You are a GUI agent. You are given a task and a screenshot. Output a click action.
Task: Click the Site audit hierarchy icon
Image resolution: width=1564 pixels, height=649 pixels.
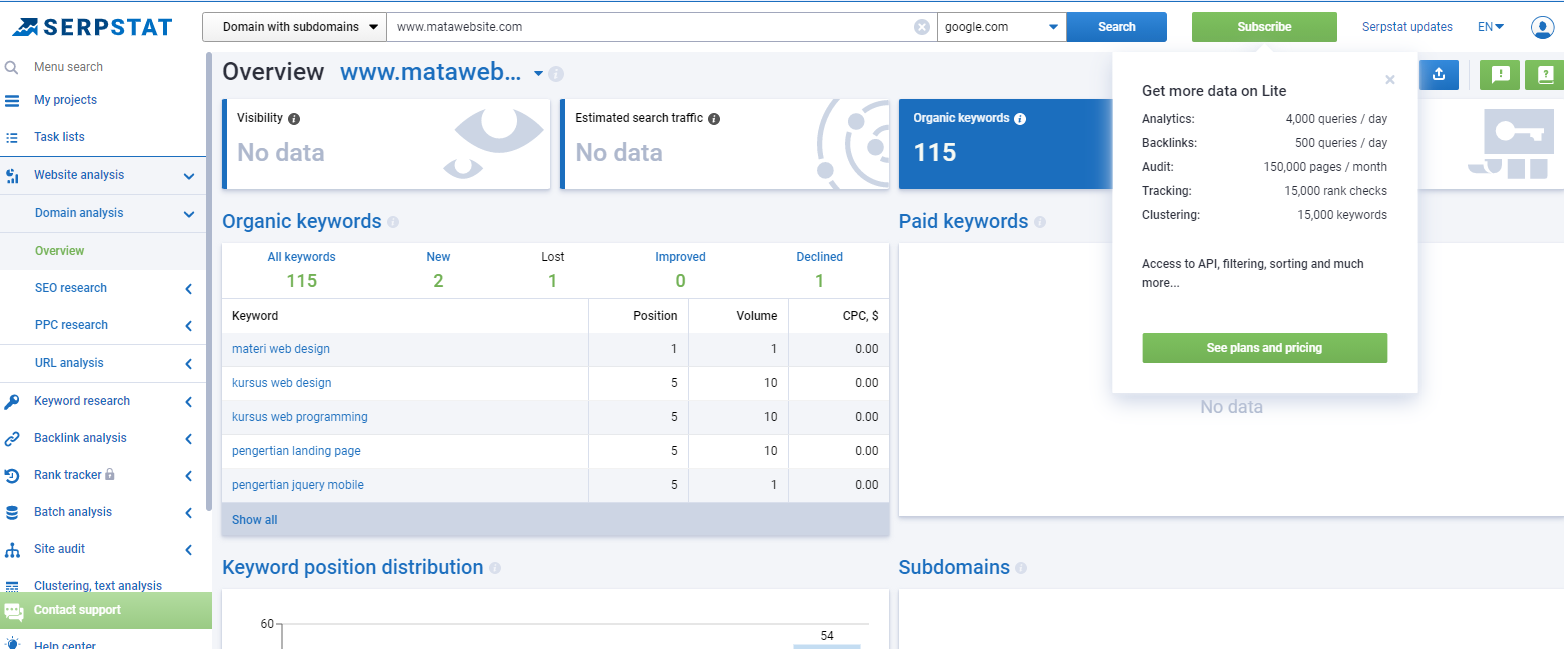(12, 549)
